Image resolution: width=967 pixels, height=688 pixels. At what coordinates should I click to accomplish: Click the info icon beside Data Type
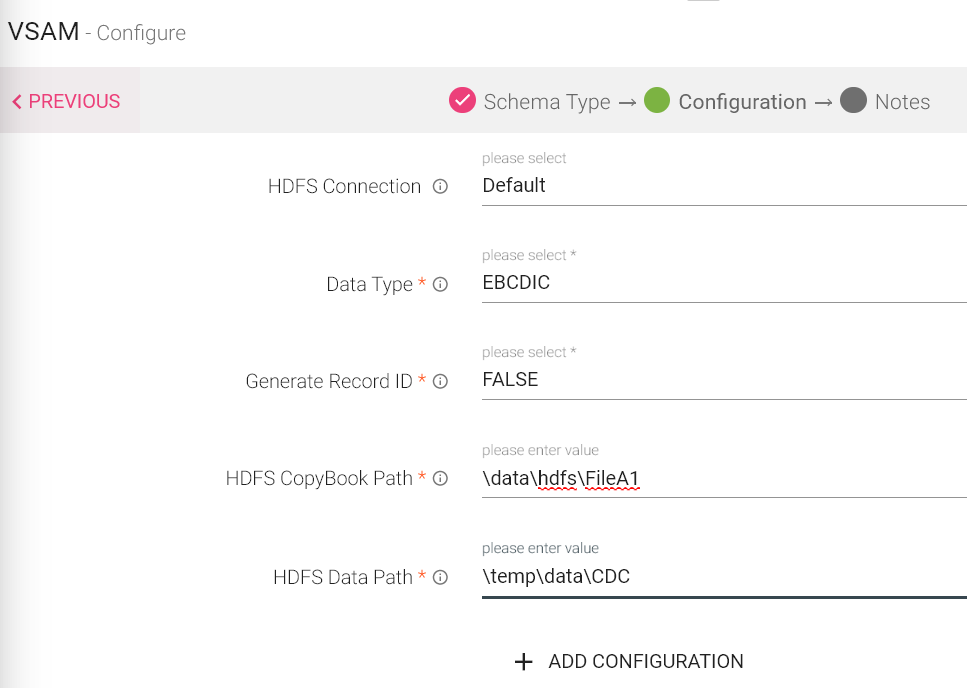pyautogui.click(x=440, y=284)
